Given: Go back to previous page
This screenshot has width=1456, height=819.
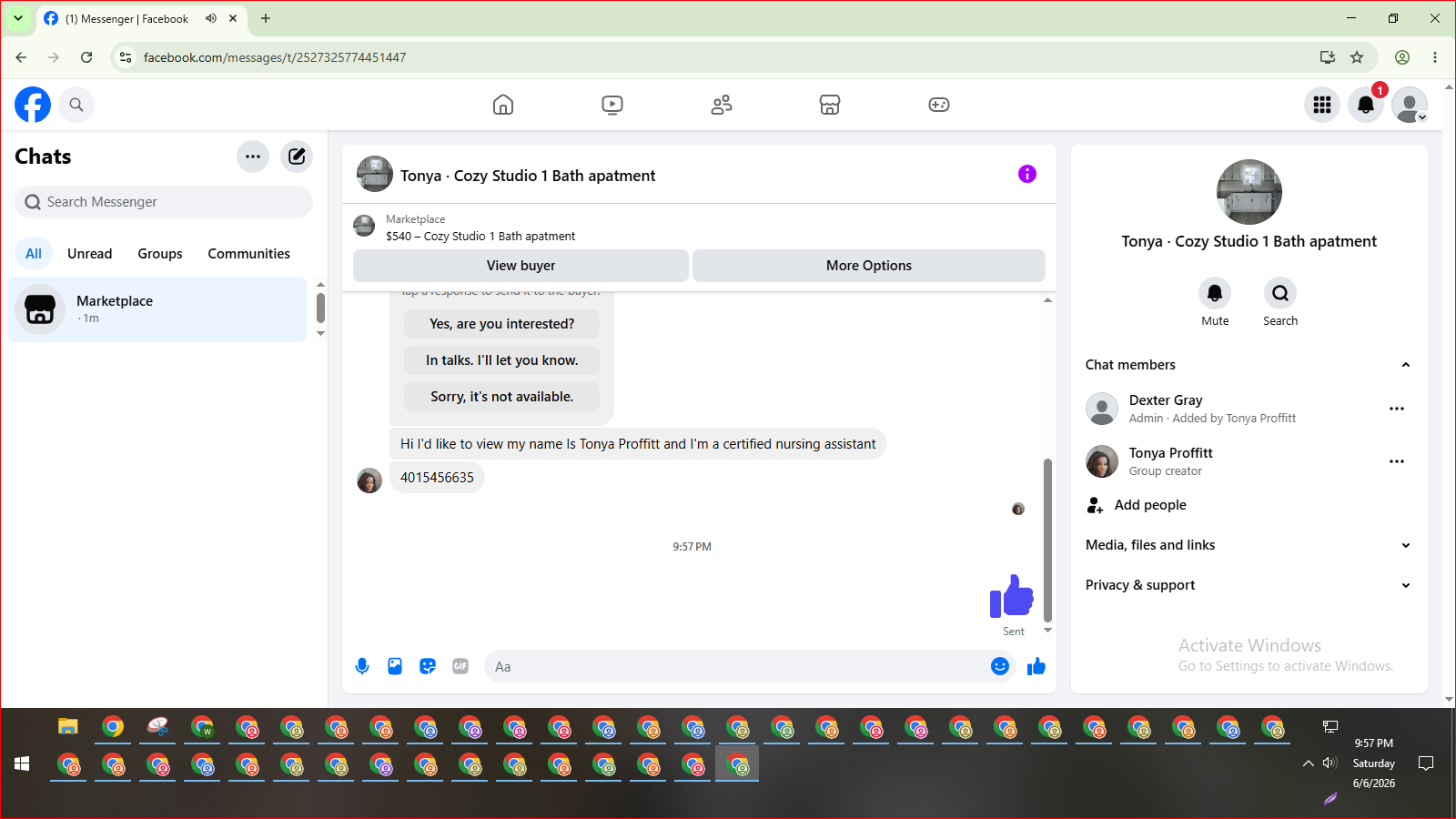Looking at the screenshot, I should tap(21, 57).
